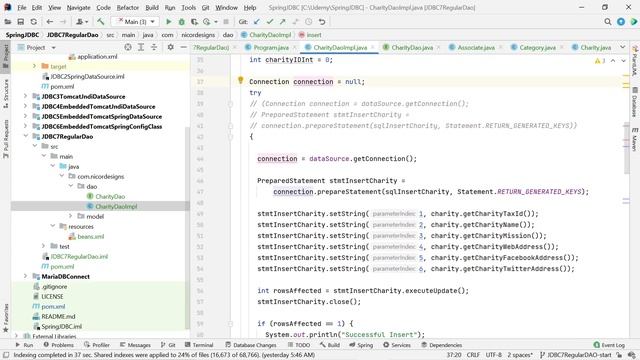Open the Database Changes tool window
The width and height of the screenshot is (640, 360).
tap(251, 345)
